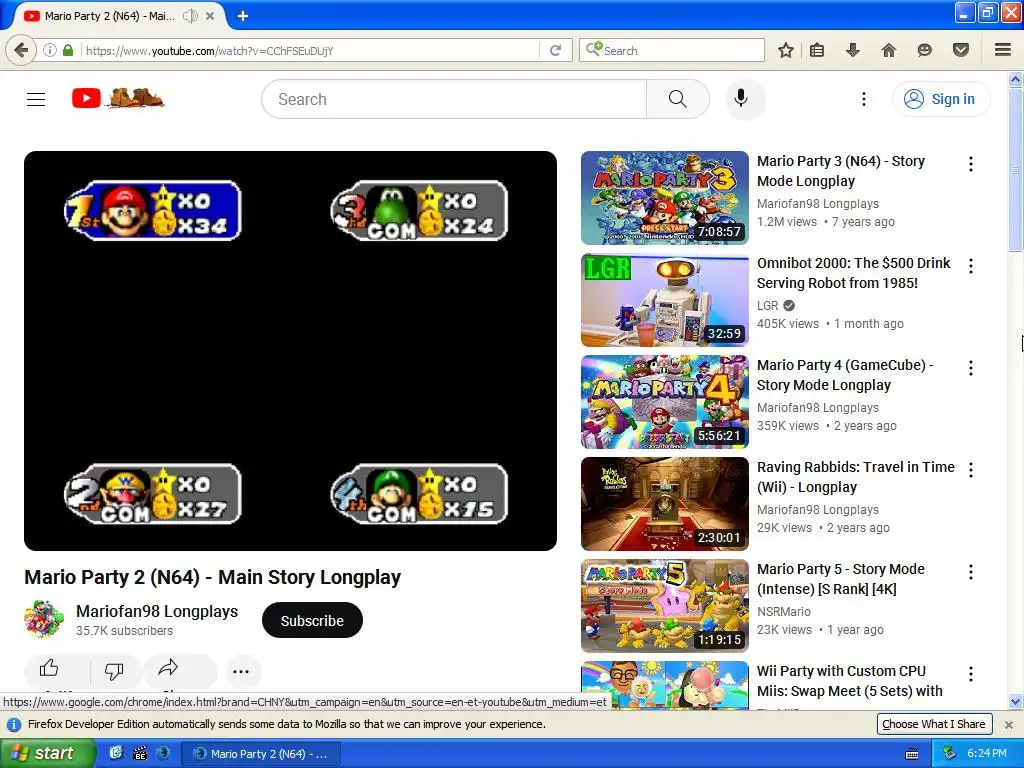Open more actions ellipsis under video
Screen dimensions: 1024x768
coord(241,671)
